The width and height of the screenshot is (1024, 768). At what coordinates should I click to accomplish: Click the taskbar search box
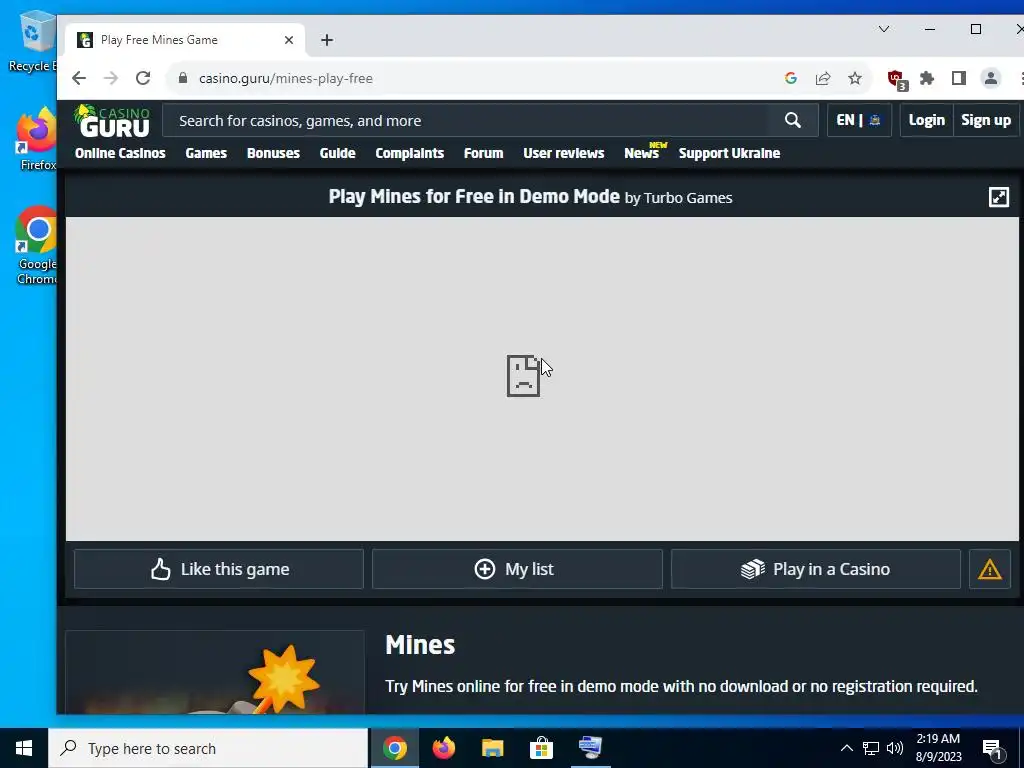pyautogui.click(x=208, y=748)
